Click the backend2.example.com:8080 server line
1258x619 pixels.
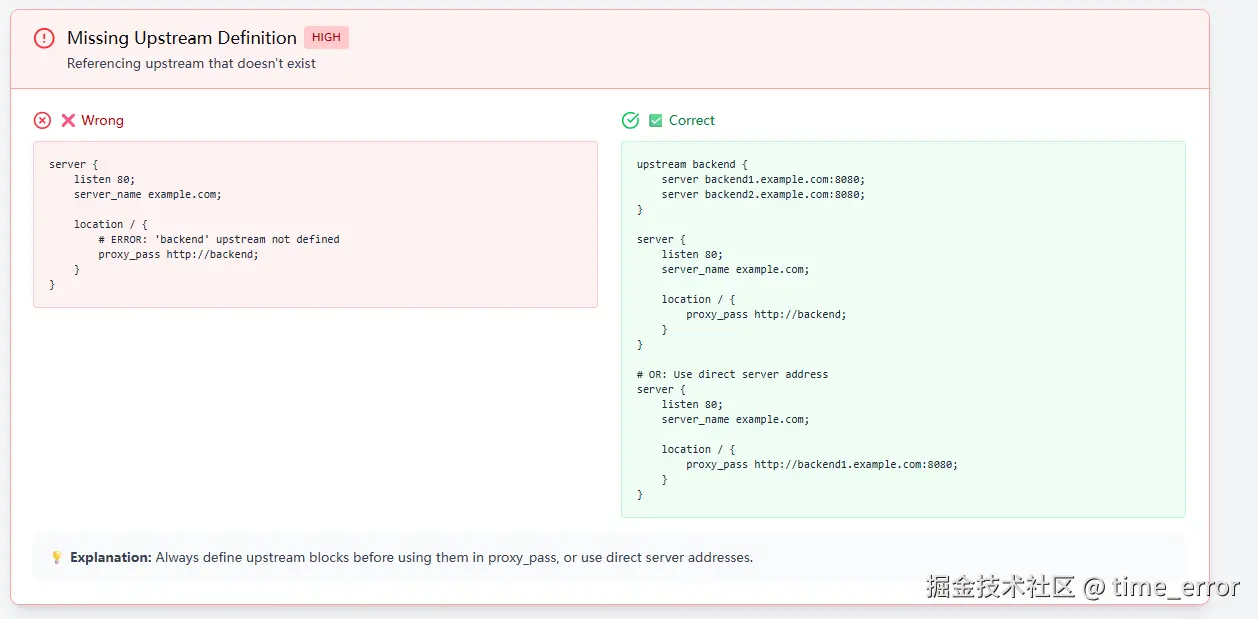(763, 194)
